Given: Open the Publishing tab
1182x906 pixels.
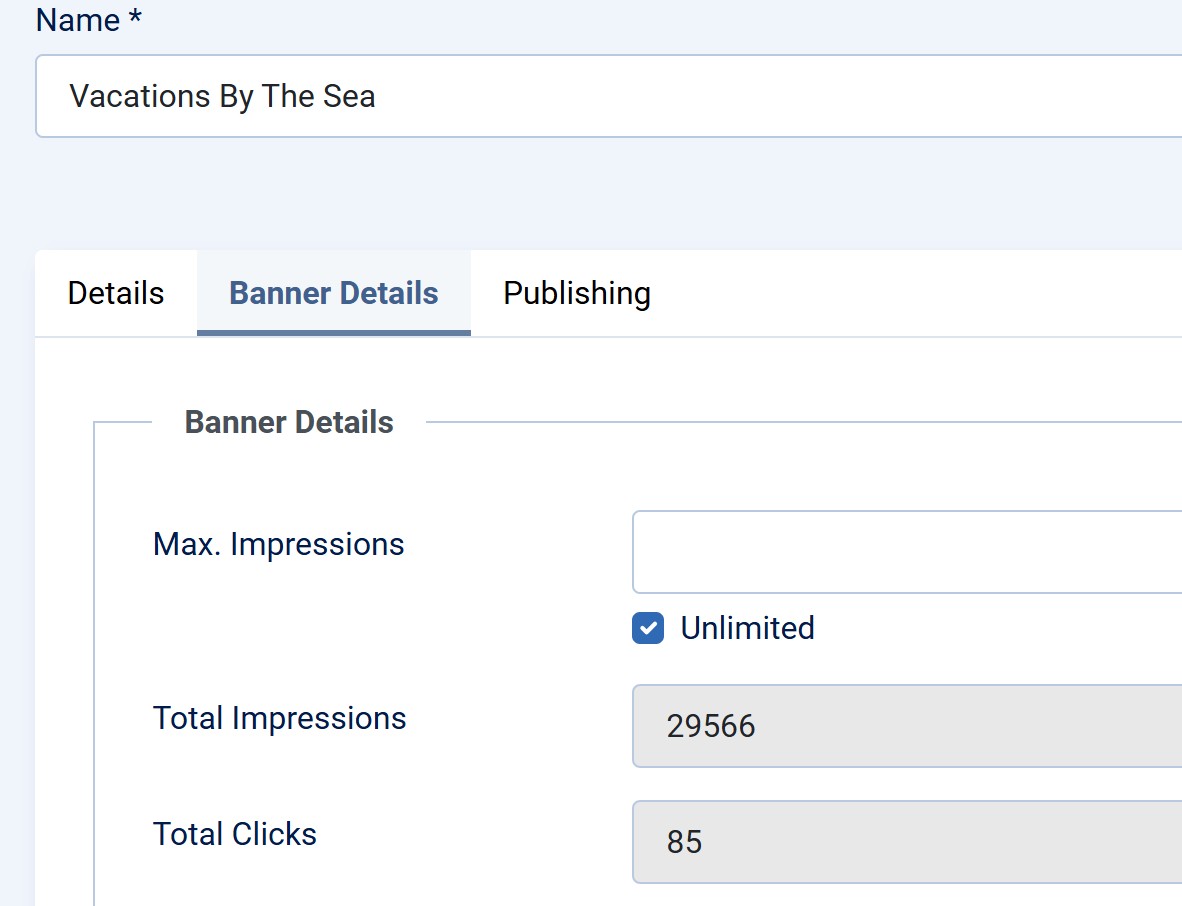Looking at the screenshot, I should tap(577, 293).
